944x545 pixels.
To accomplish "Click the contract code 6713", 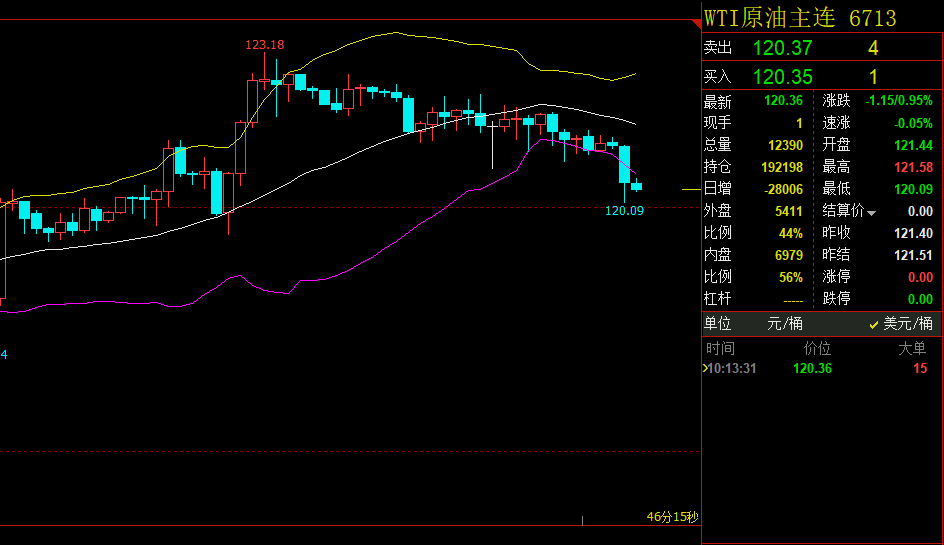I will click(x=872, y=19).
